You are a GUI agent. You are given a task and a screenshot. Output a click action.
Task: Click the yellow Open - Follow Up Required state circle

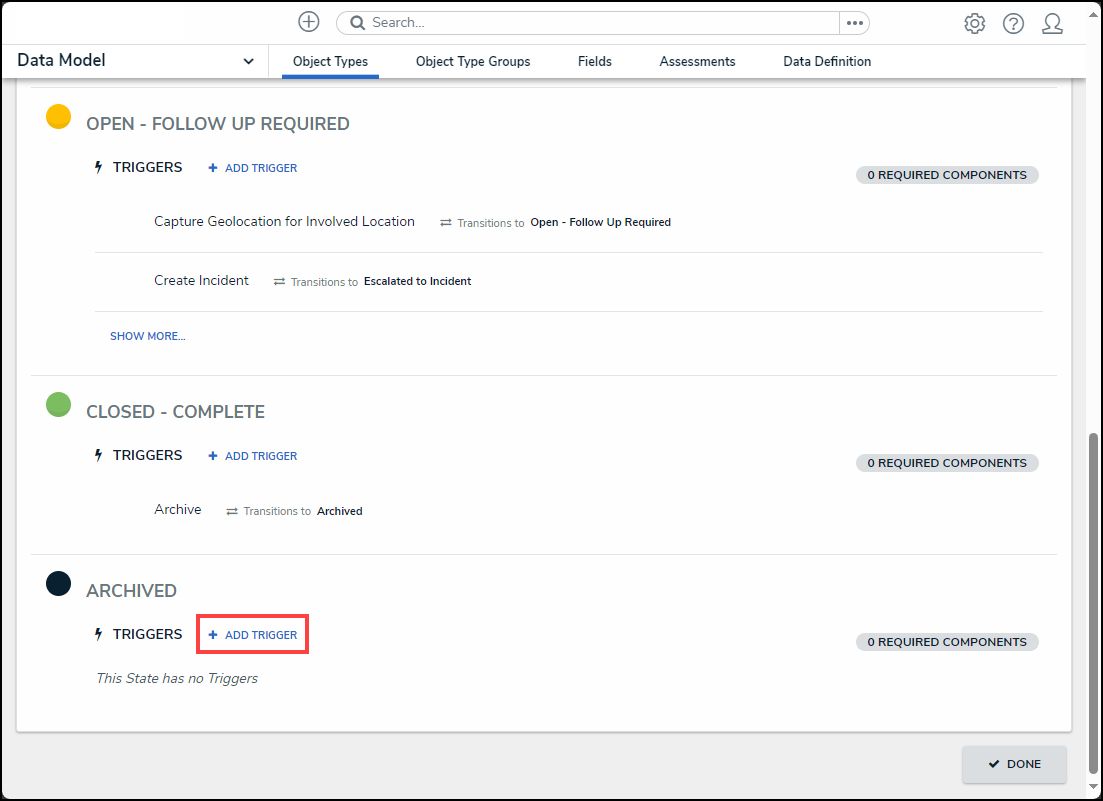coord(59,117)
